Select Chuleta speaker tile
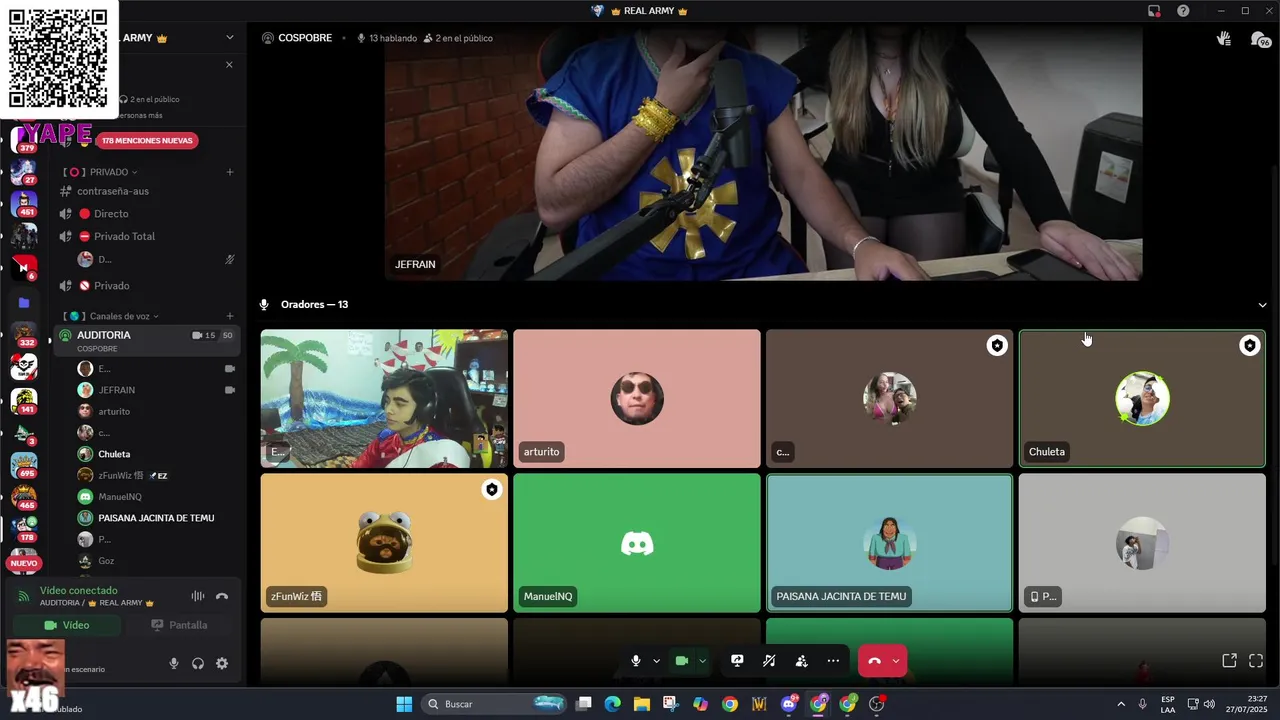This screenshot has height=720, width=1280. click(1142, 399)
